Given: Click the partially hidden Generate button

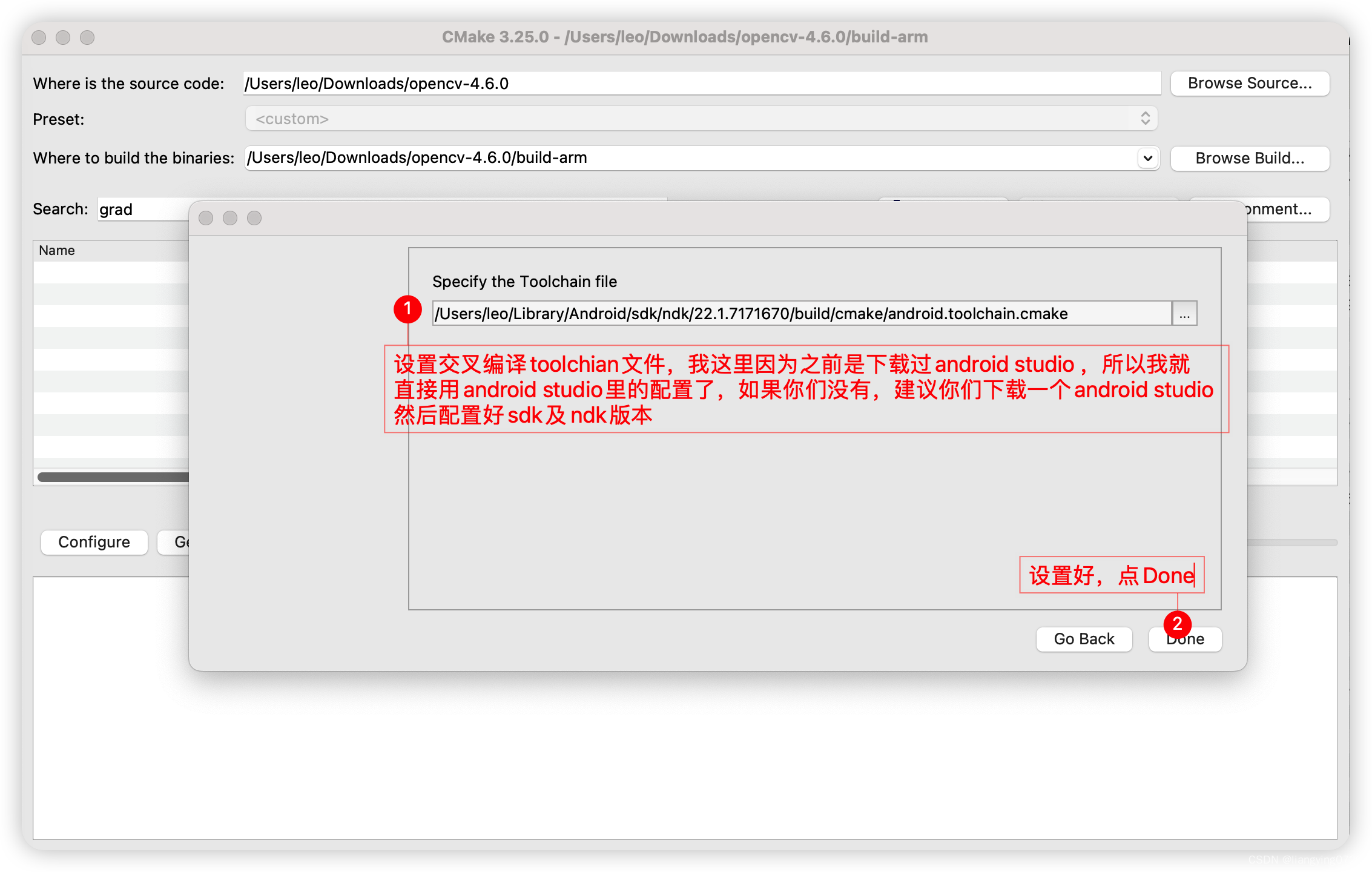Looking at the screenshot, I should tap(174, 542).
